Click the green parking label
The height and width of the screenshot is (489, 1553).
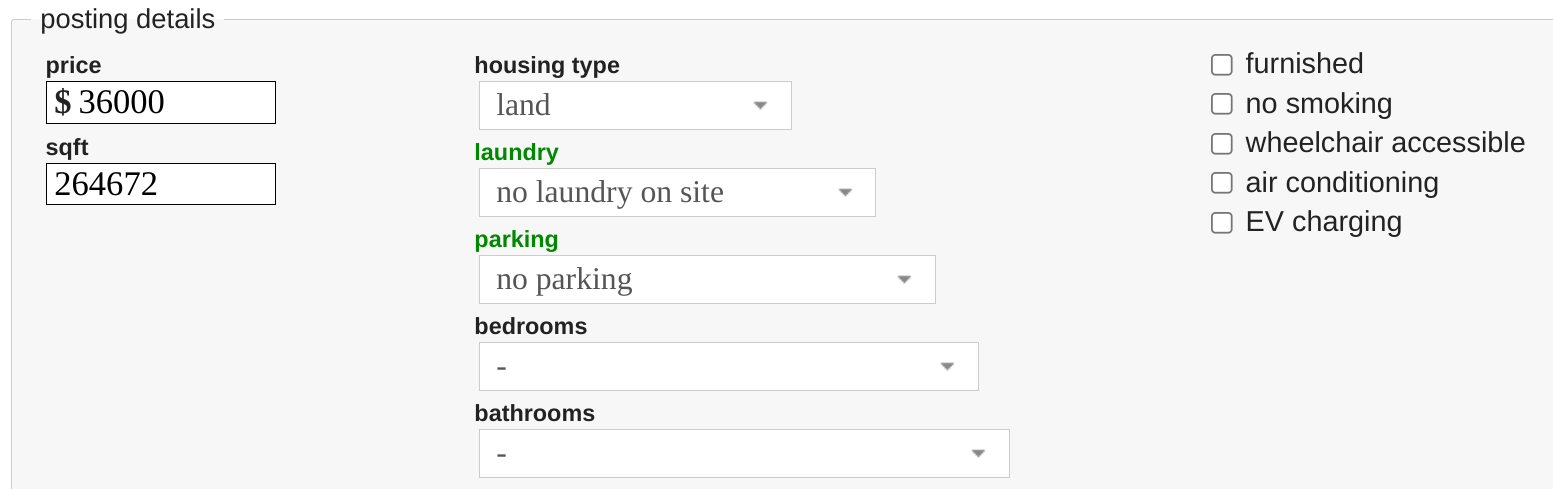point(516,239)
